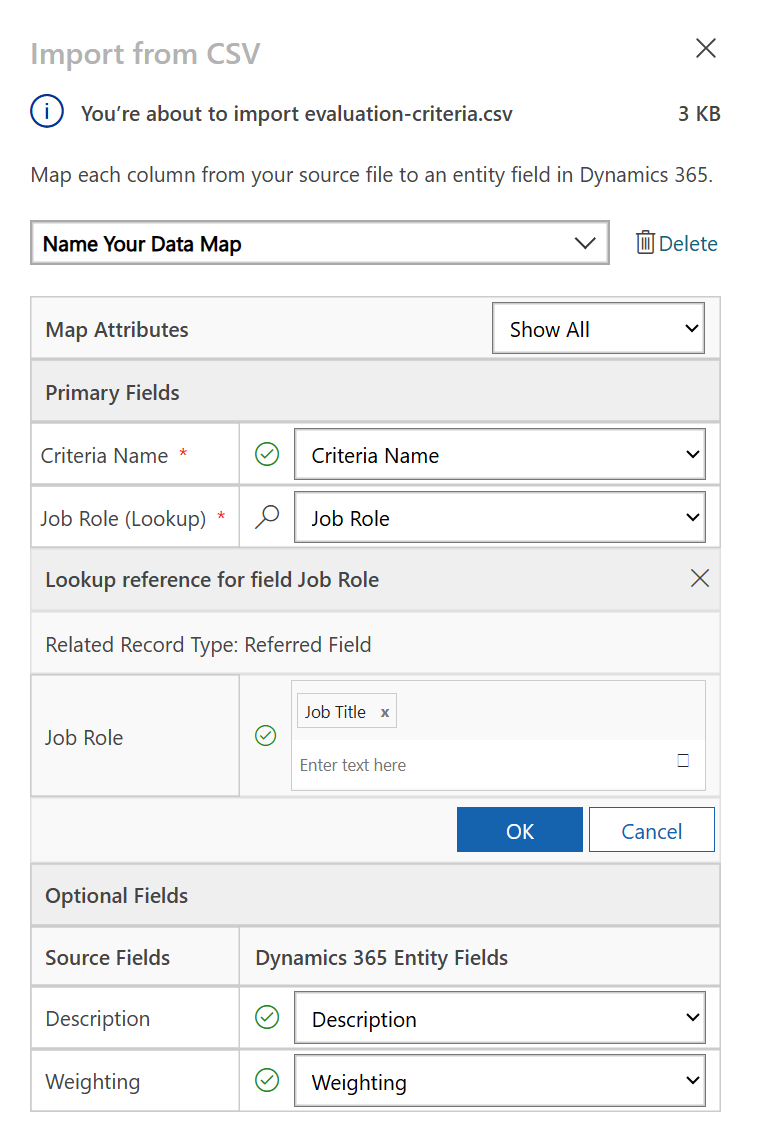Click green checkmark beside Description field
760x1135 pixels.
tap(267, 1018)
